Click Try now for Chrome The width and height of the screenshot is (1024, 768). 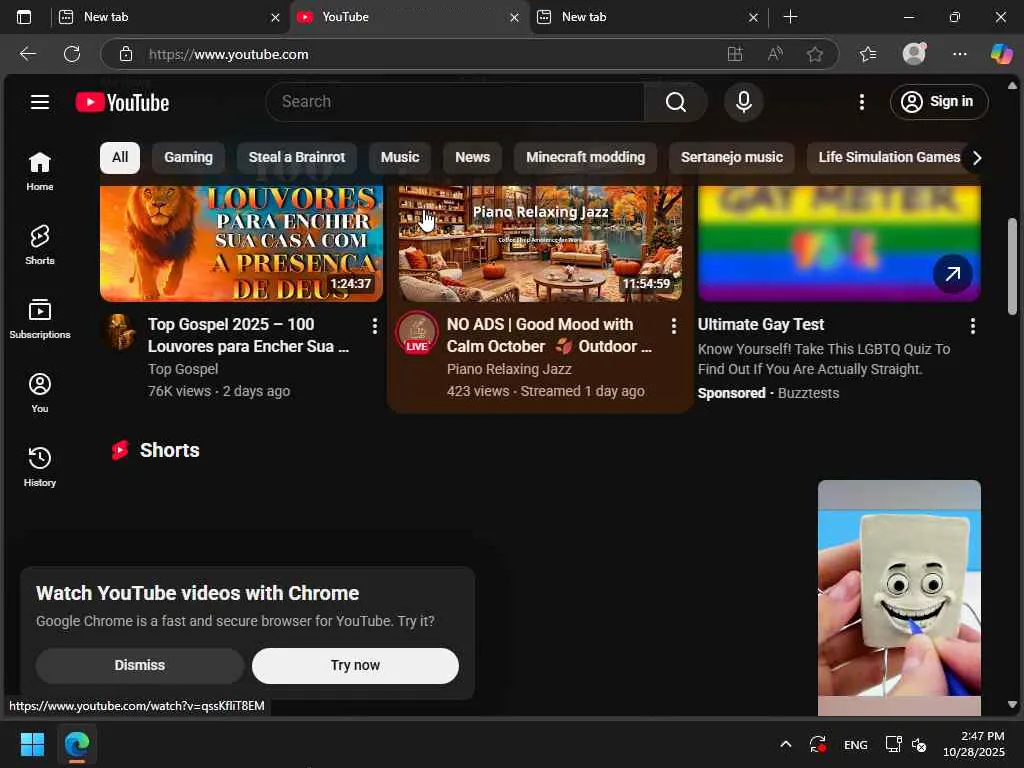[355, 665]
